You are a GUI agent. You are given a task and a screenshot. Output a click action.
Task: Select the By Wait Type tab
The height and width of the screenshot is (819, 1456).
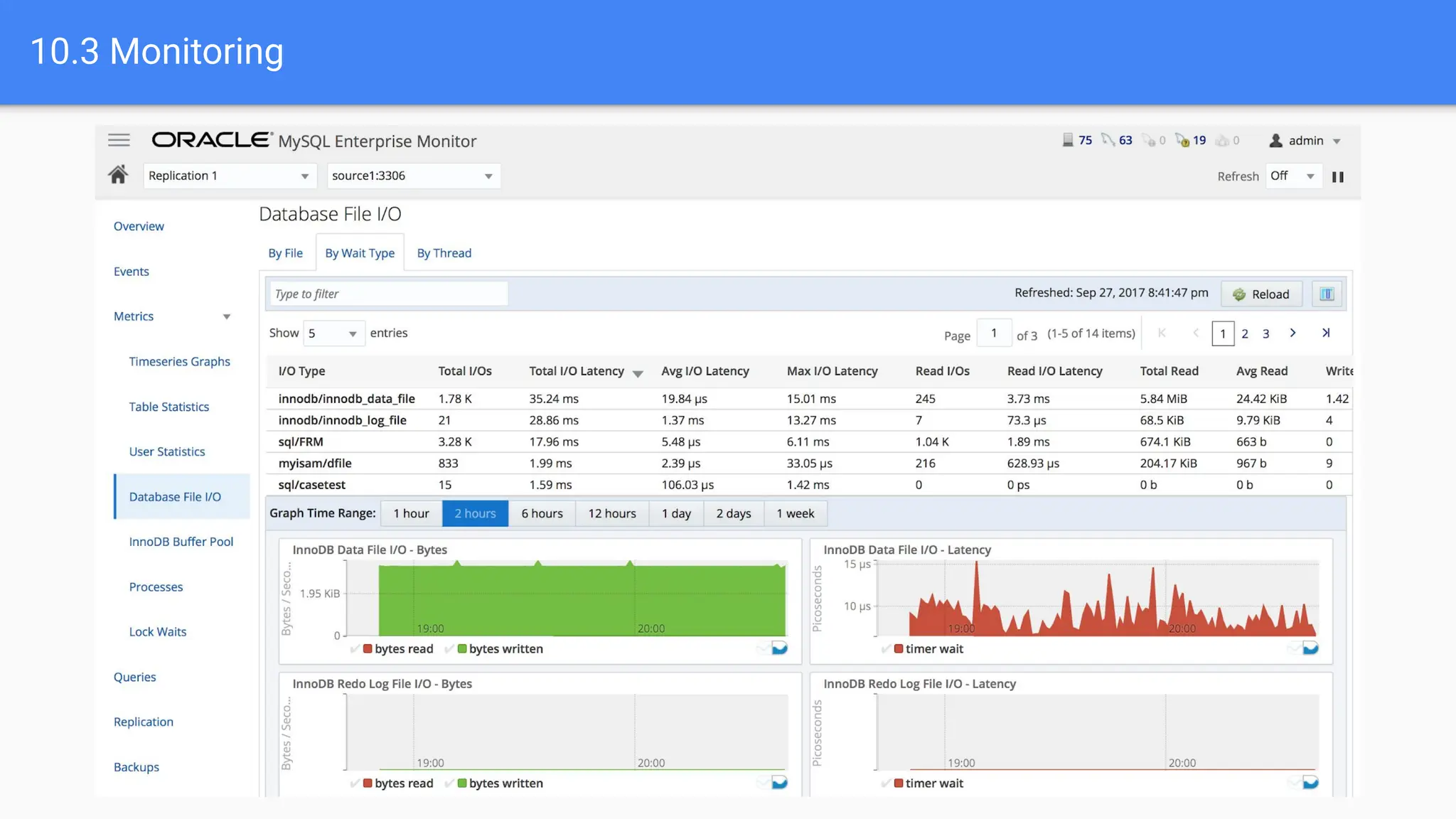pos(360,253)
